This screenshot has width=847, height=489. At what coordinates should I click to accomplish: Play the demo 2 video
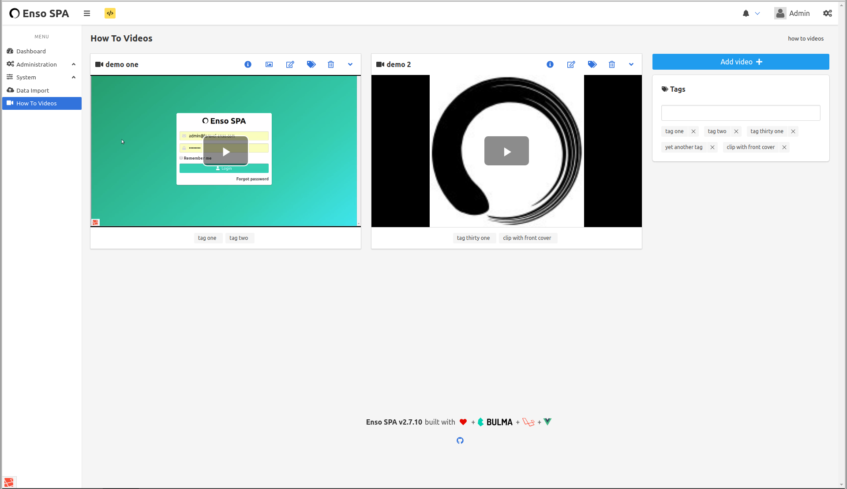pyautogui.click(x=507, y=151)
